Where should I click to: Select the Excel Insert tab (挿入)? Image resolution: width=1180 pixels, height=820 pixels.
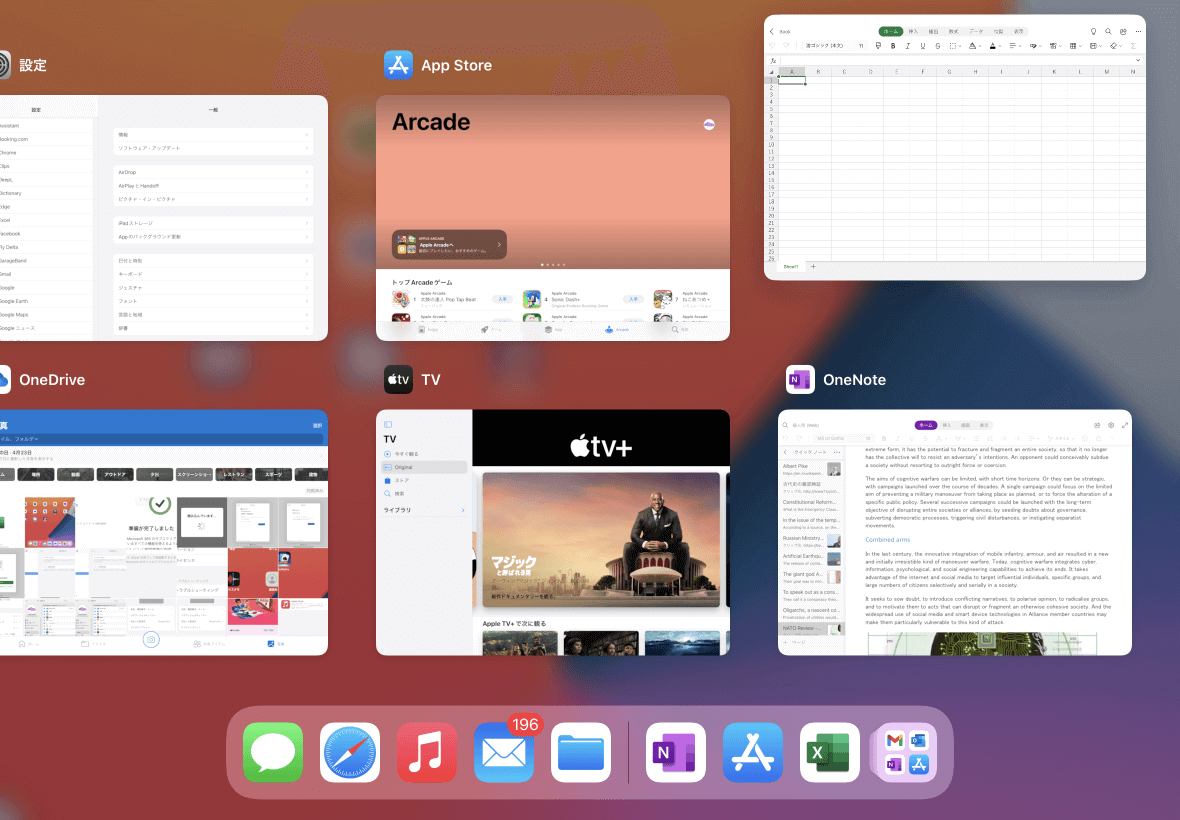pyautogui.click(x=914, y=32)
